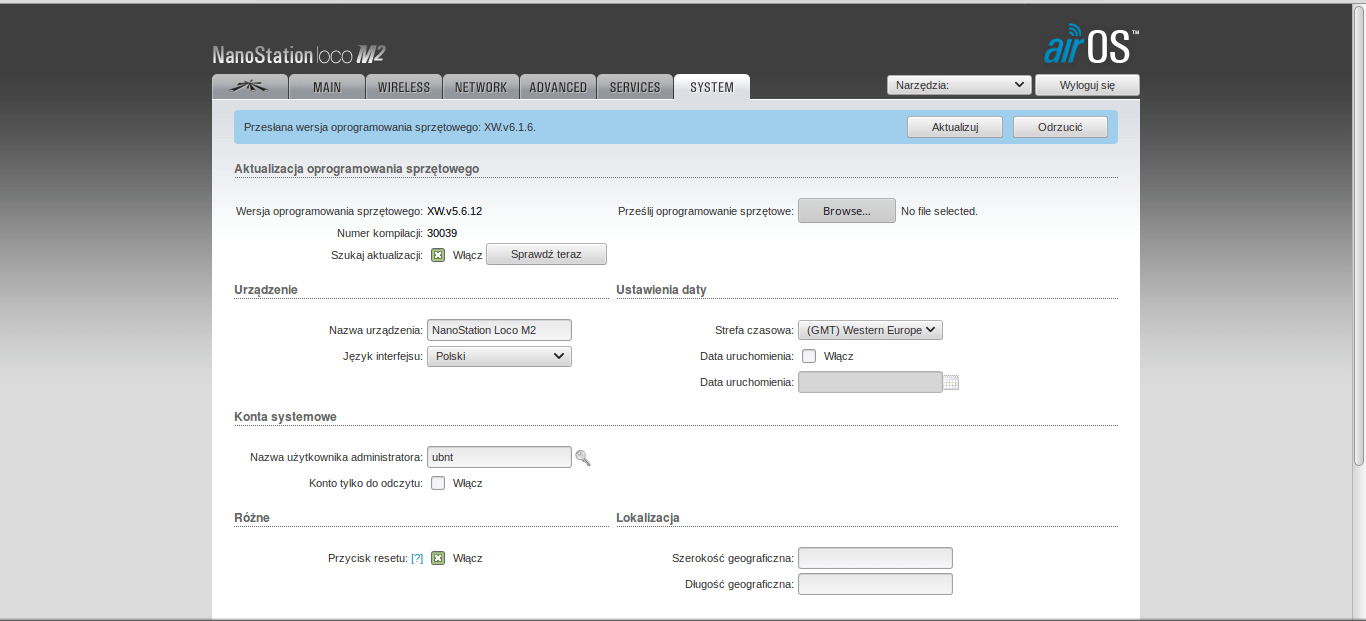
Task: Click the Lokalizacja section heading
Action: coord(648,518)
